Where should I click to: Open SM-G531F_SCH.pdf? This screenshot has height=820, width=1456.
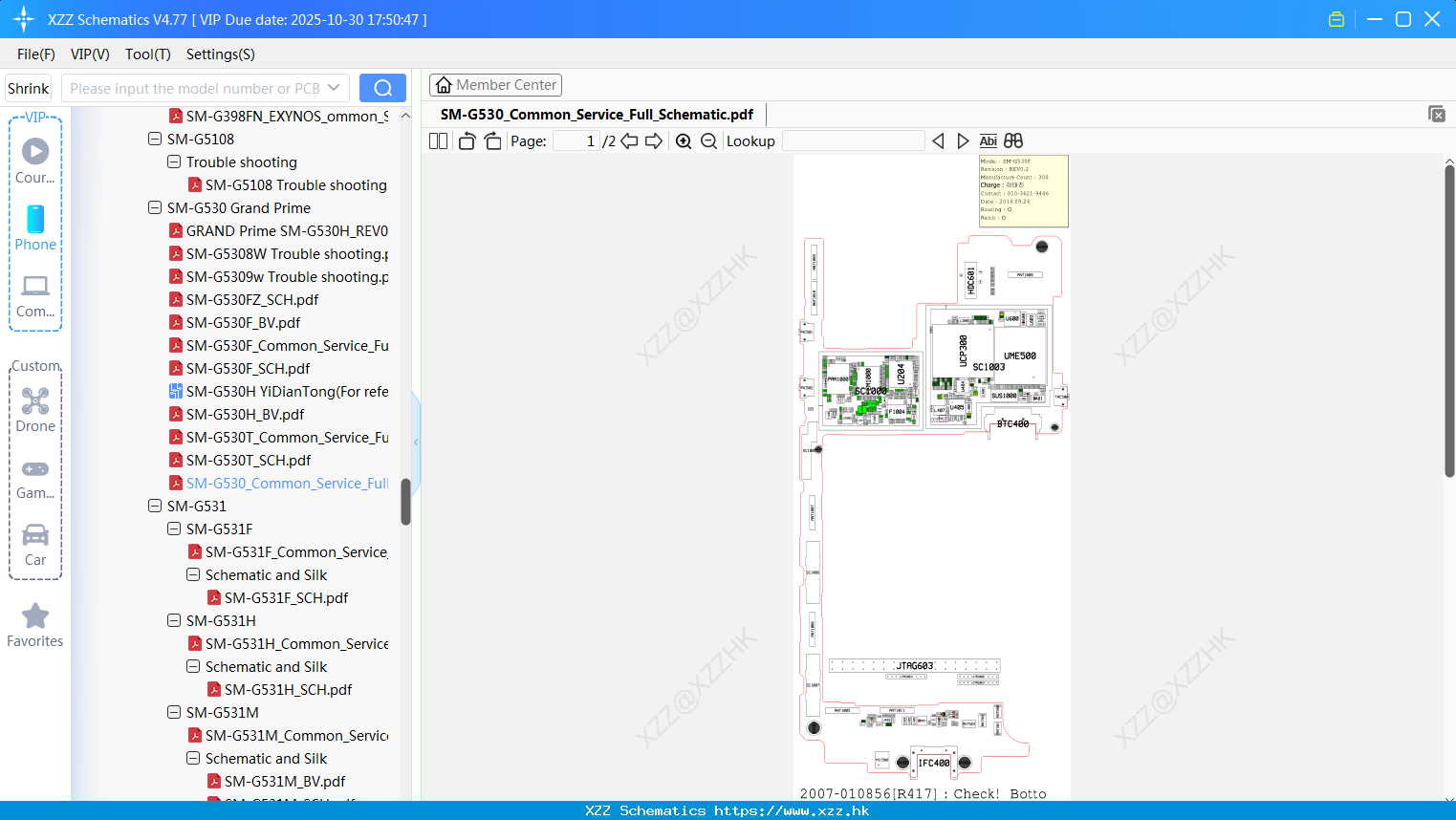[278, 597]
